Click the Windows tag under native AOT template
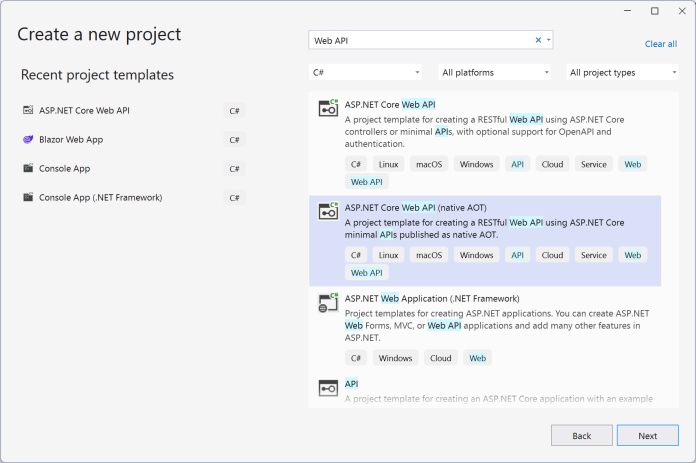This screenshot has width=696, height=463. click(x=476, y=255)
